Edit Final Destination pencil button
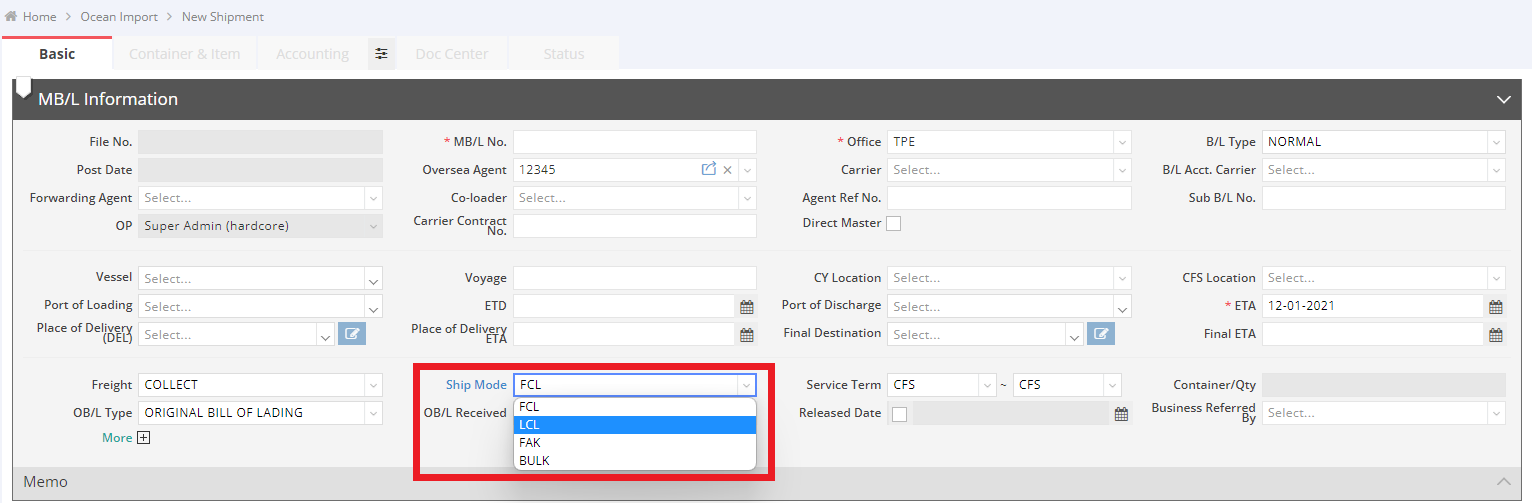This screenshot has width=1532, height=503. point(1100,335)
